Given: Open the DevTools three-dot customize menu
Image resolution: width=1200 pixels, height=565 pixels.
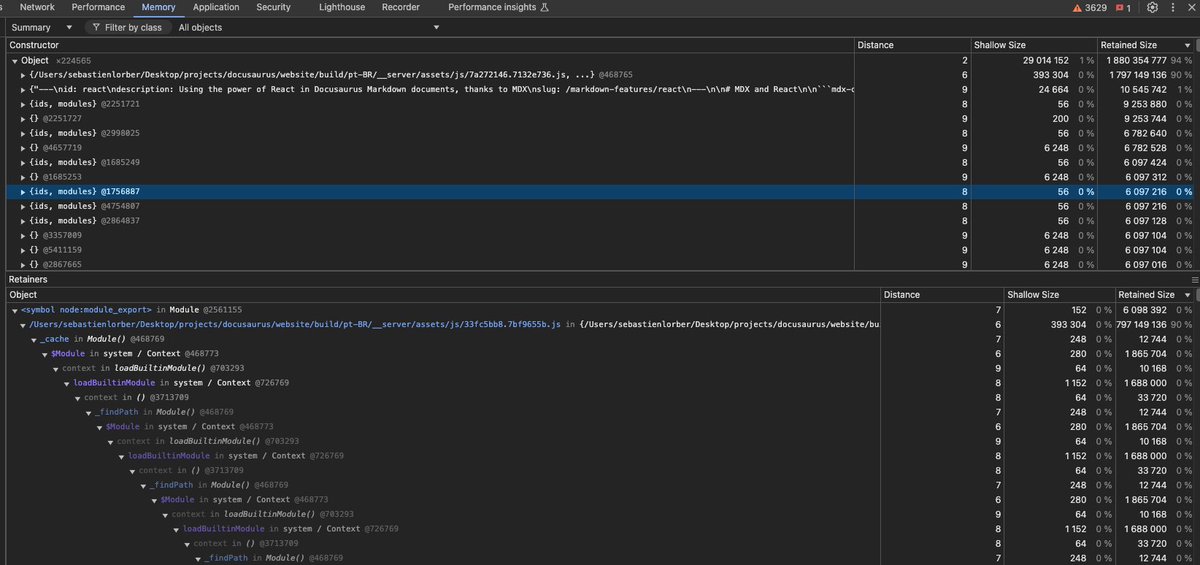Looking at the screenshot, I should (1173, 7).
